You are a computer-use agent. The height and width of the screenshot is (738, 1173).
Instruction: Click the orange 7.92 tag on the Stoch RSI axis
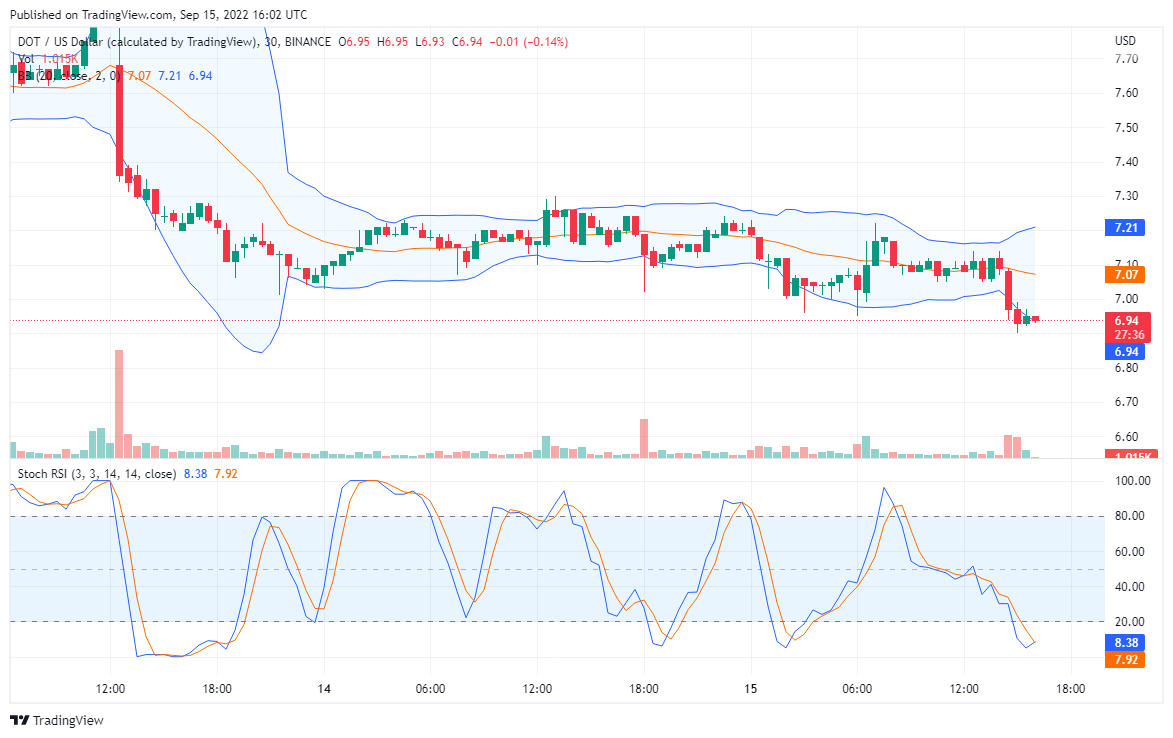tap(1125, 659)
